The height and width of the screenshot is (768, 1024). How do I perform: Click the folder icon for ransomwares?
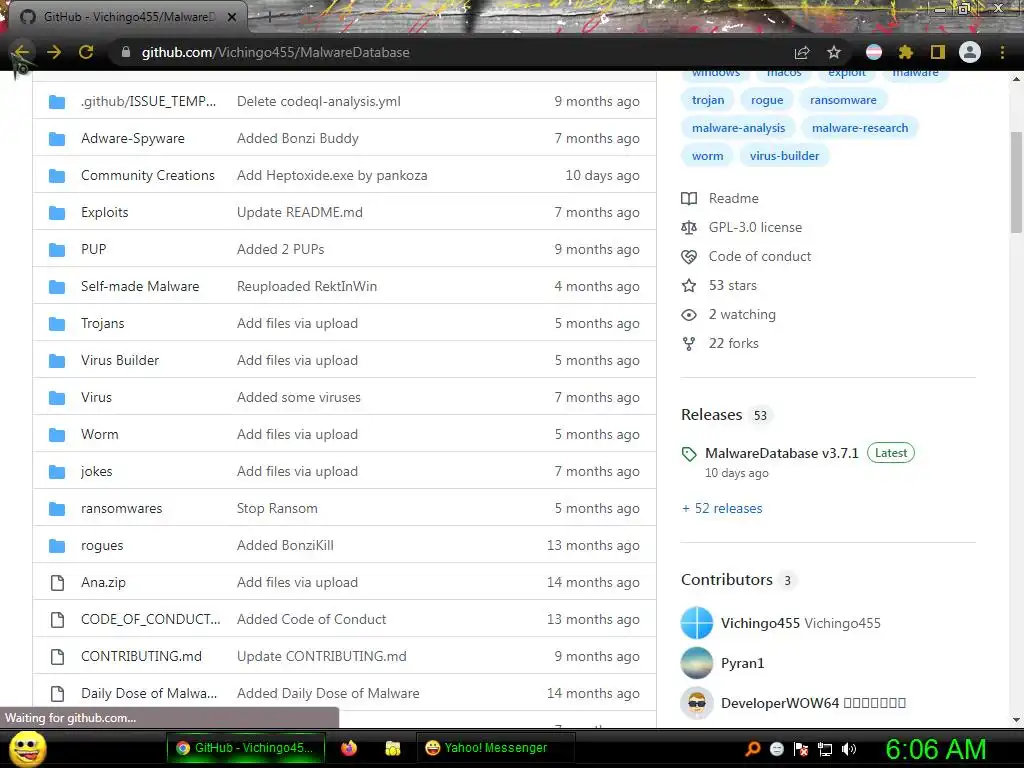57,508
